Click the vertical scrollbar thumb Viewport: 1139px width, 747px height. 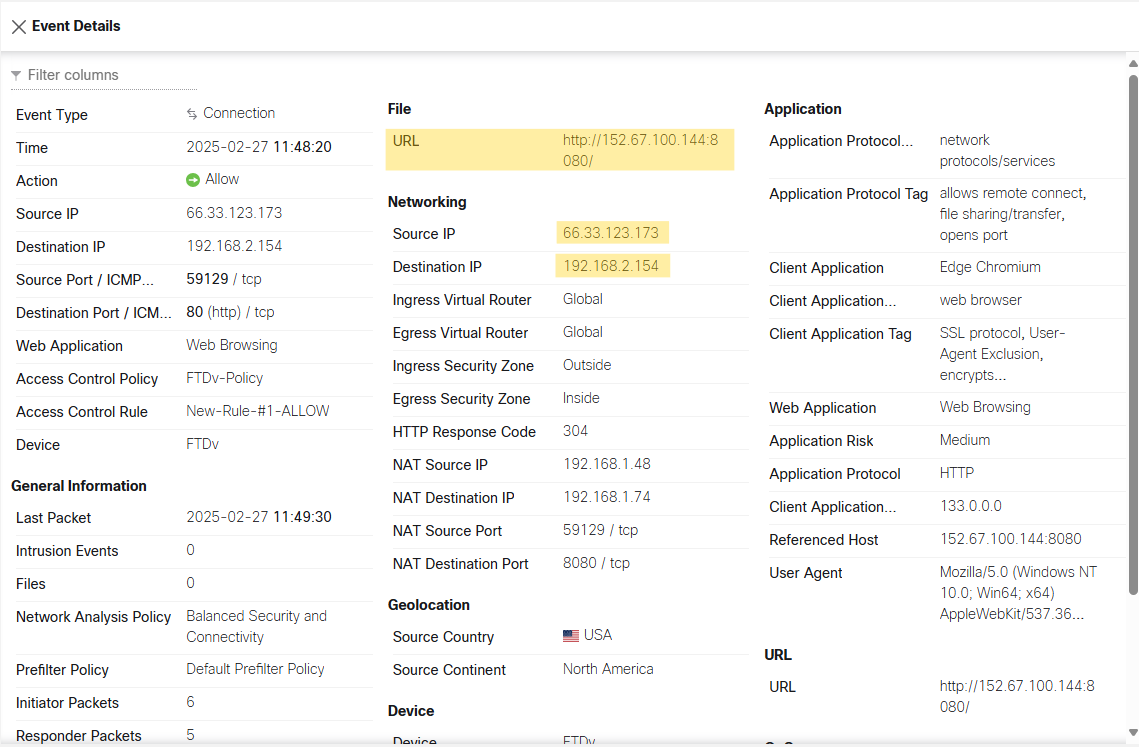[x=1132, y=330]
